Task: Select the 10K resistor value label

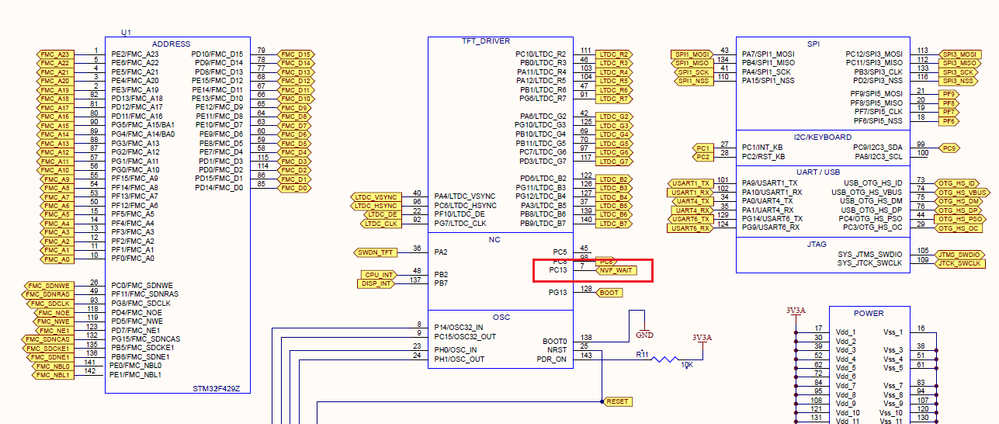Action: pyautogui.click(x=687, y=365)
